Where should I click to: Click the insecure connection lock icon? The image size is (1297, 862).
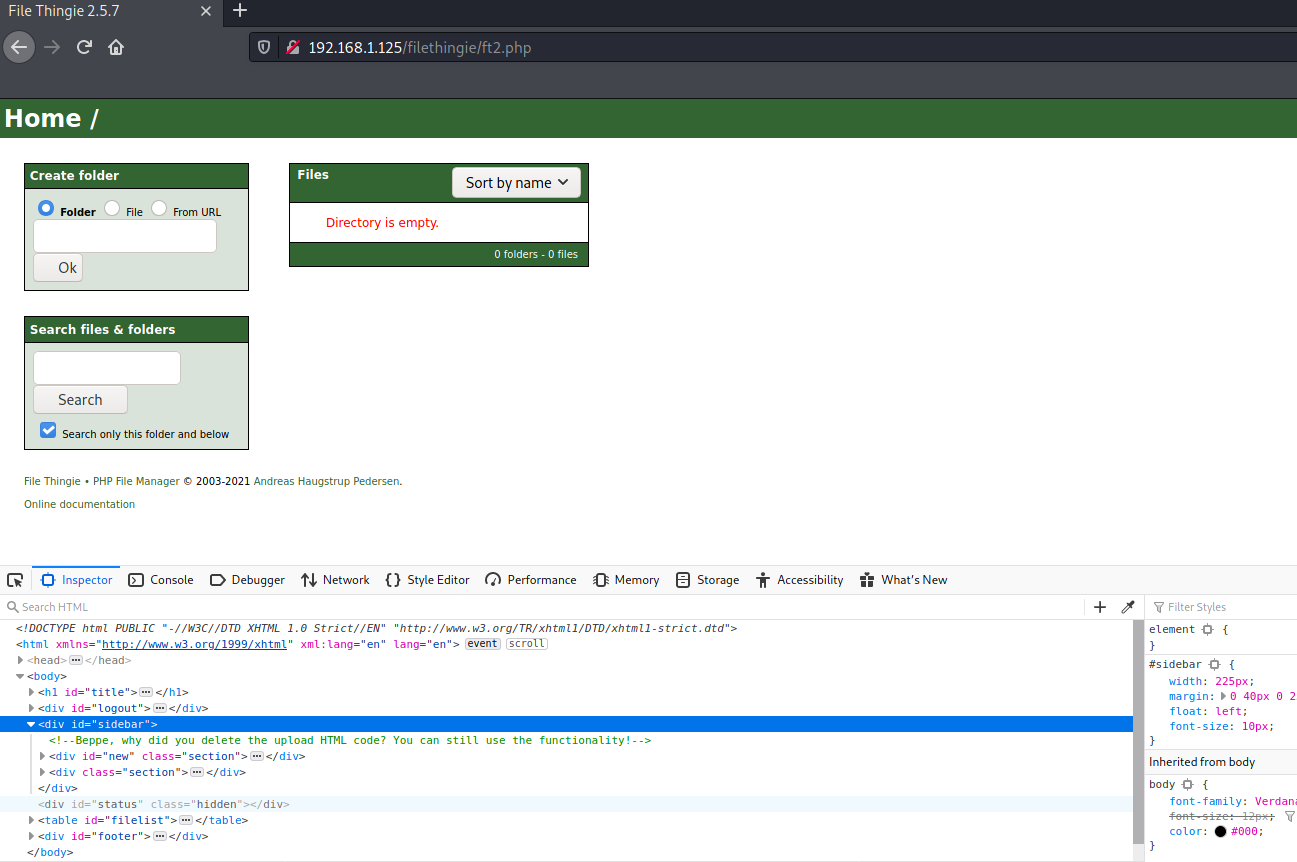[292, 47]
